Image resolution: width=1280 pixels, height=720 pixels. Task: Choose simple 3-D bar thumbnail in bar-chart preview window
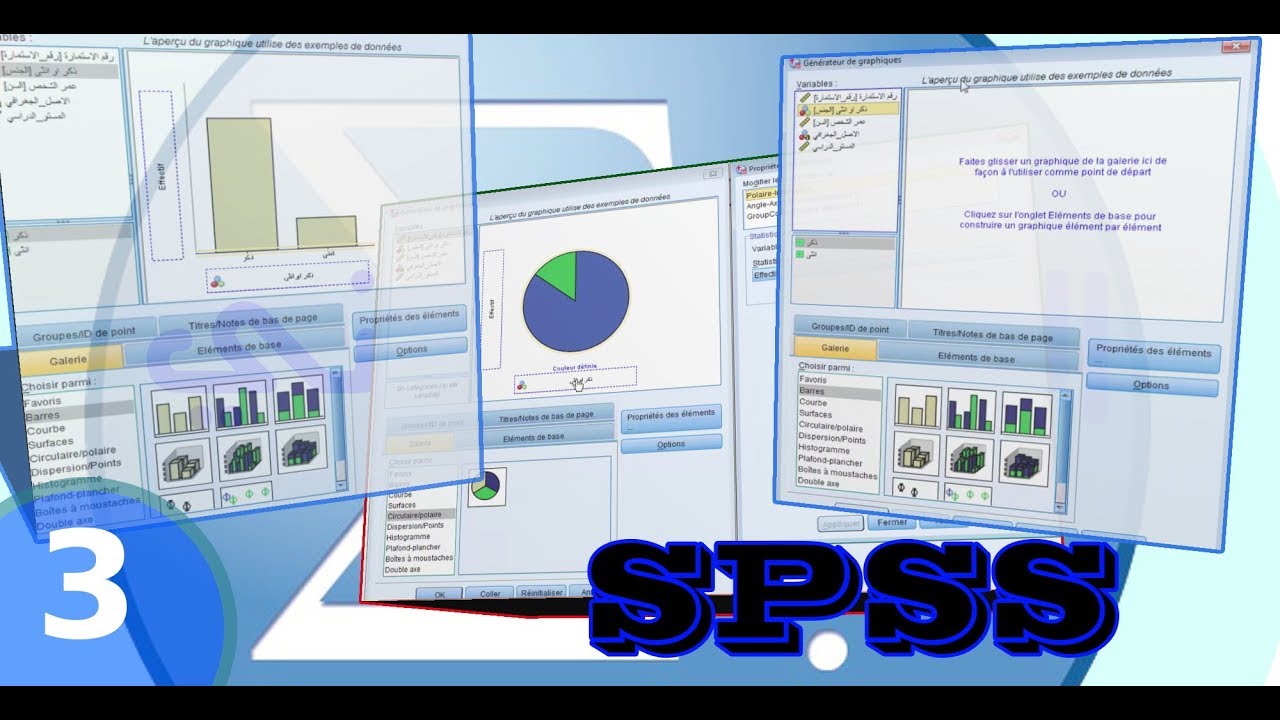point(182,461)
